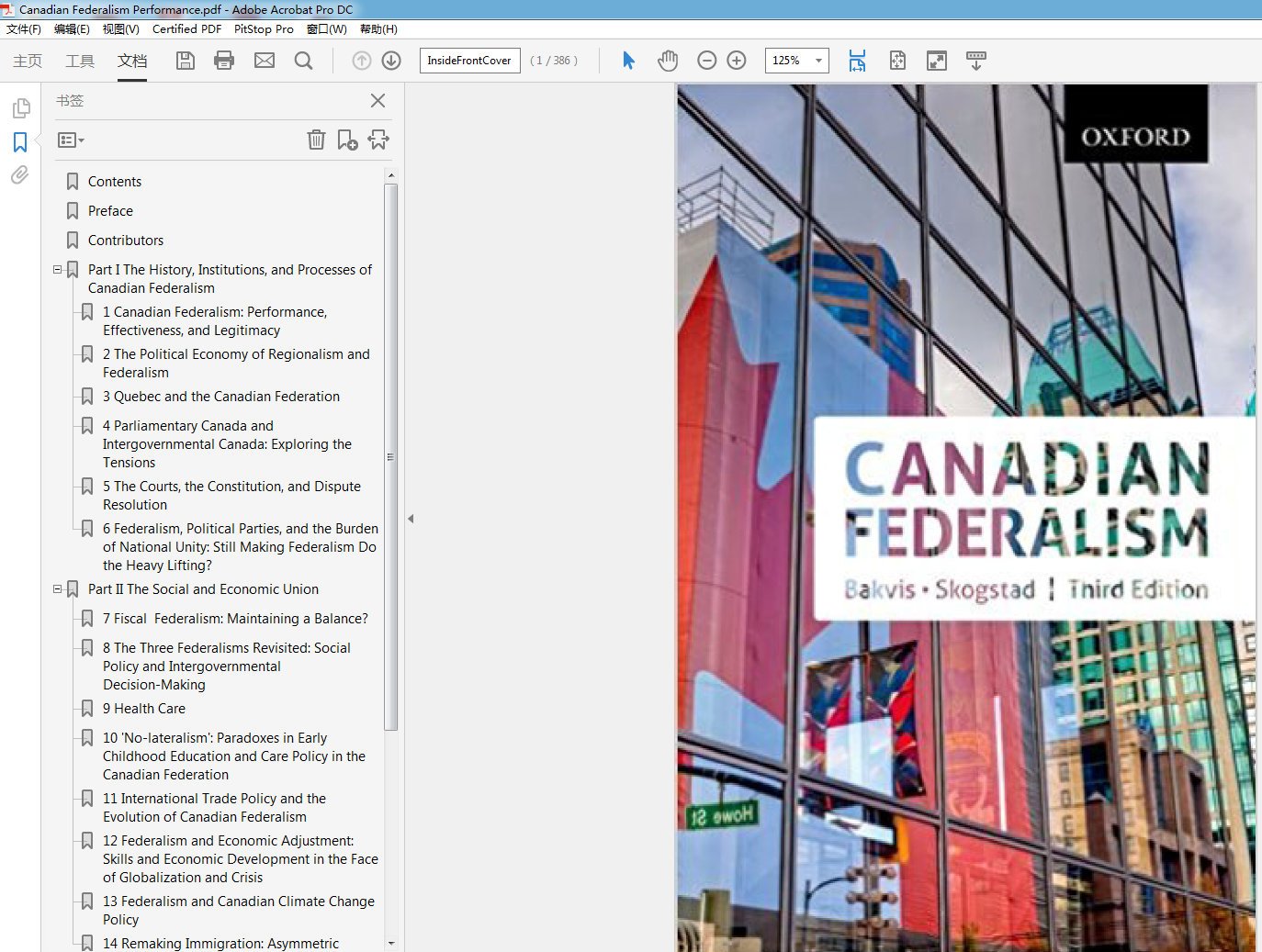
Task: Select Part II Social and Economic Union bookmark
Action: coord(203,589)
